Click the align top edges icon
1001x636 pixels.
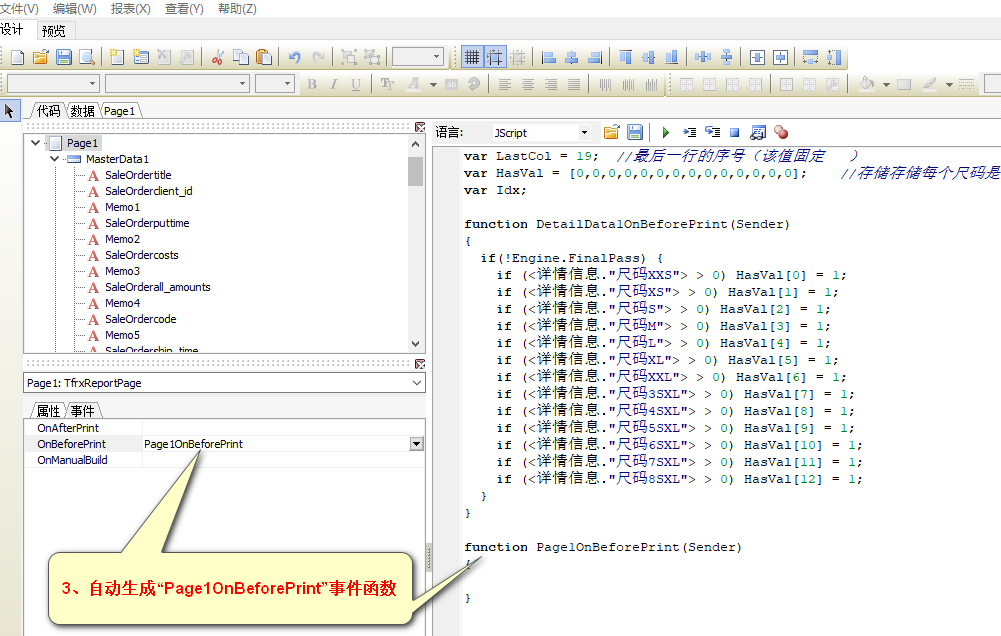pyautogui.click(x=625, y=57)
